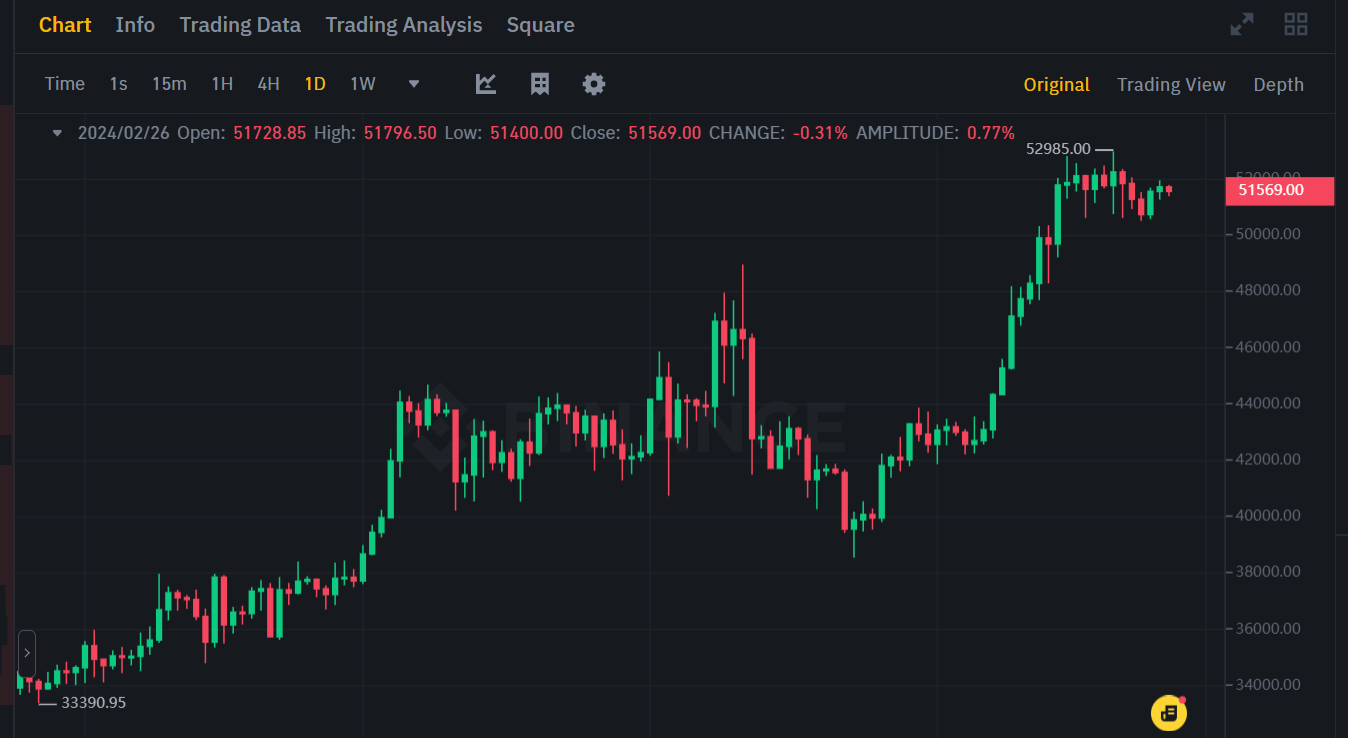Select the 52985.00 high price marker
1348x738 pixels.
(x=1060, y=148)
